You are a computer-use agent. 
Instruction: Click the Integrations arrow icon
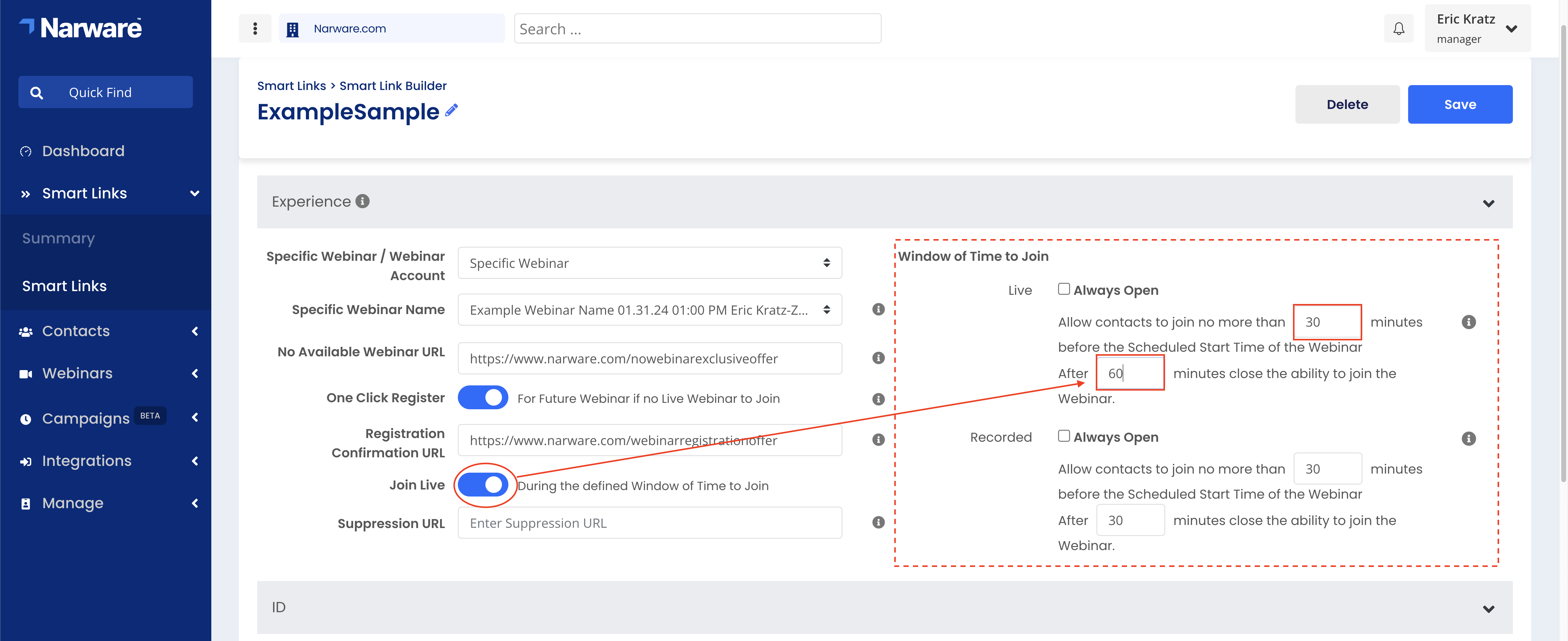tap(25, 462)
